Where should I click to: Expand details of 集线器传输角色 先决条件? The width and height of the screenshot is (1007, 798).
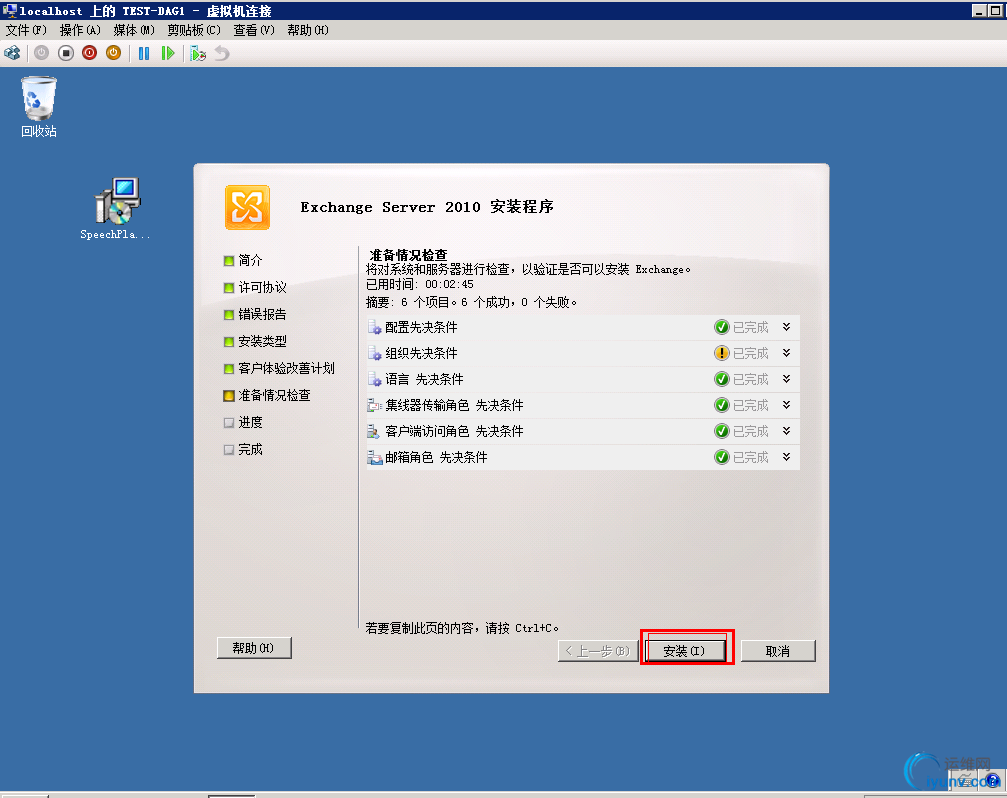[x=787, y=405]
